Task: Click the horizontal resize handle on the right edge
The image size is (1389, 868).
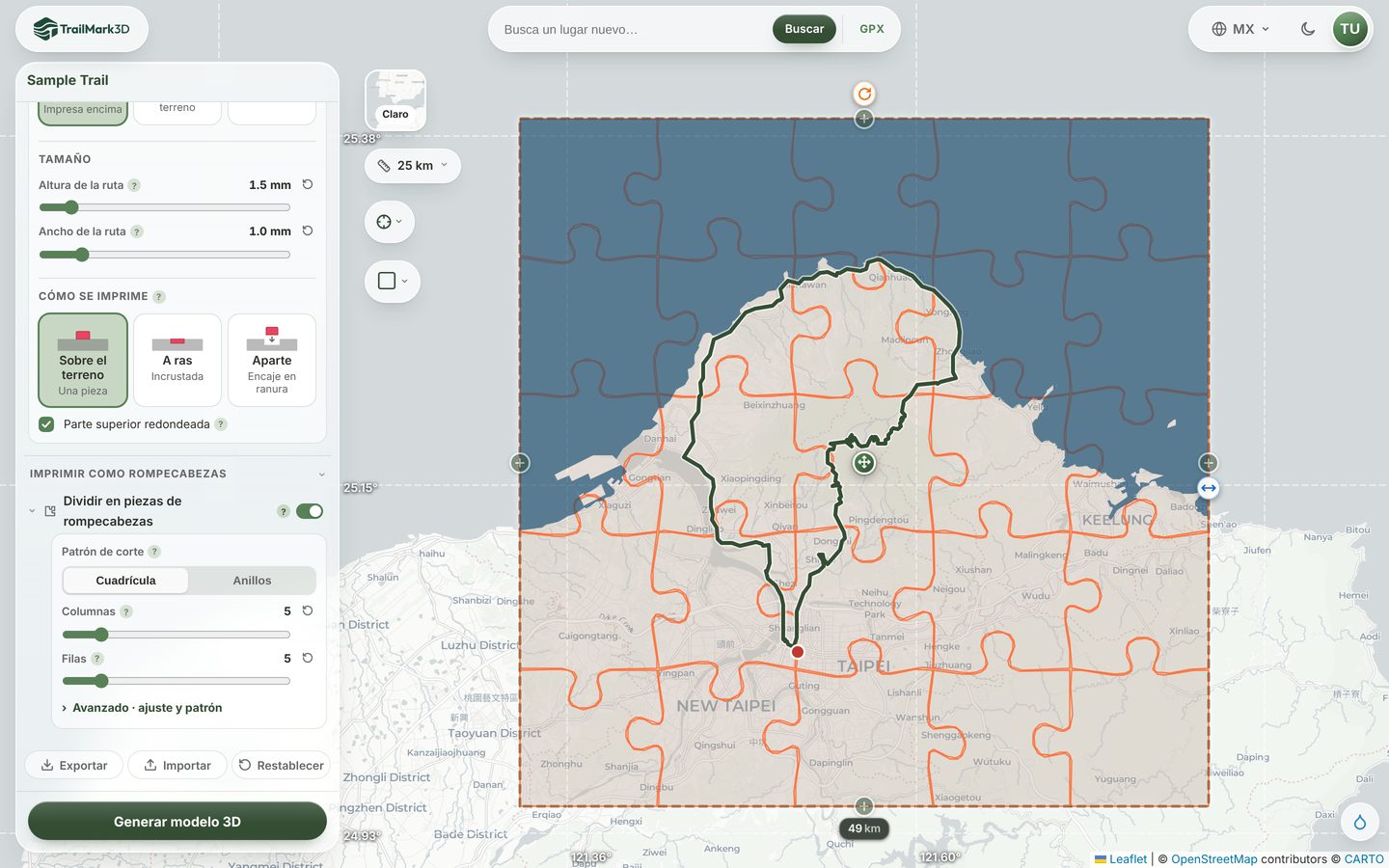Action: click(x=1209, y=488)
